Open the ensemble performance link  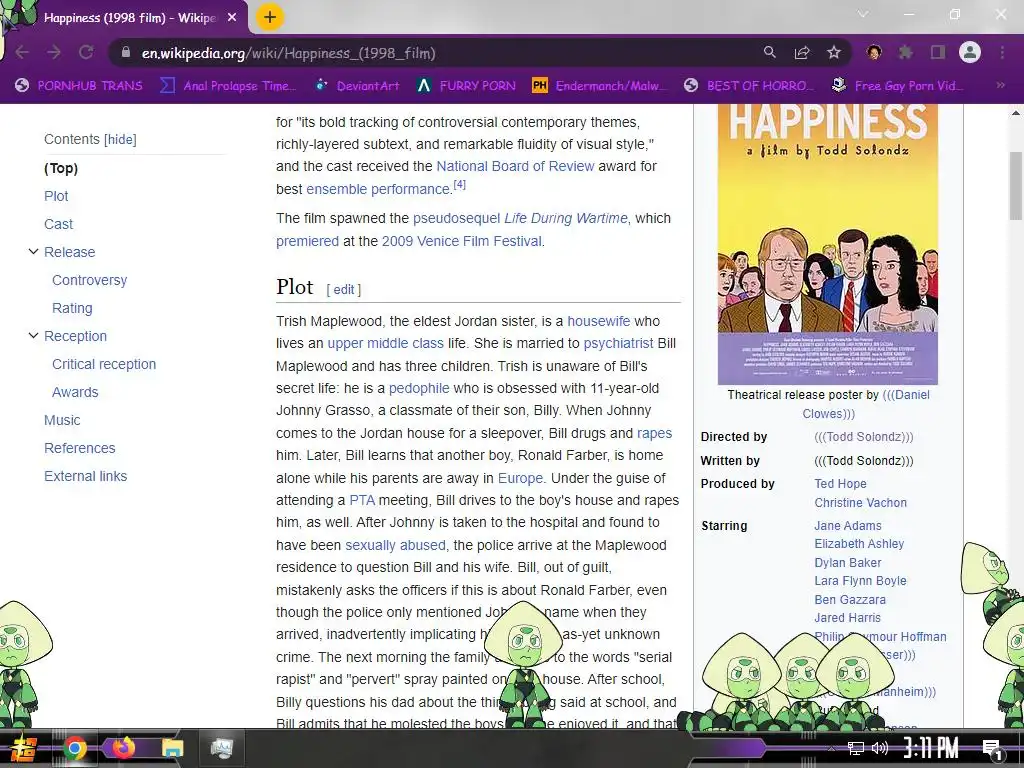point(378,189)
